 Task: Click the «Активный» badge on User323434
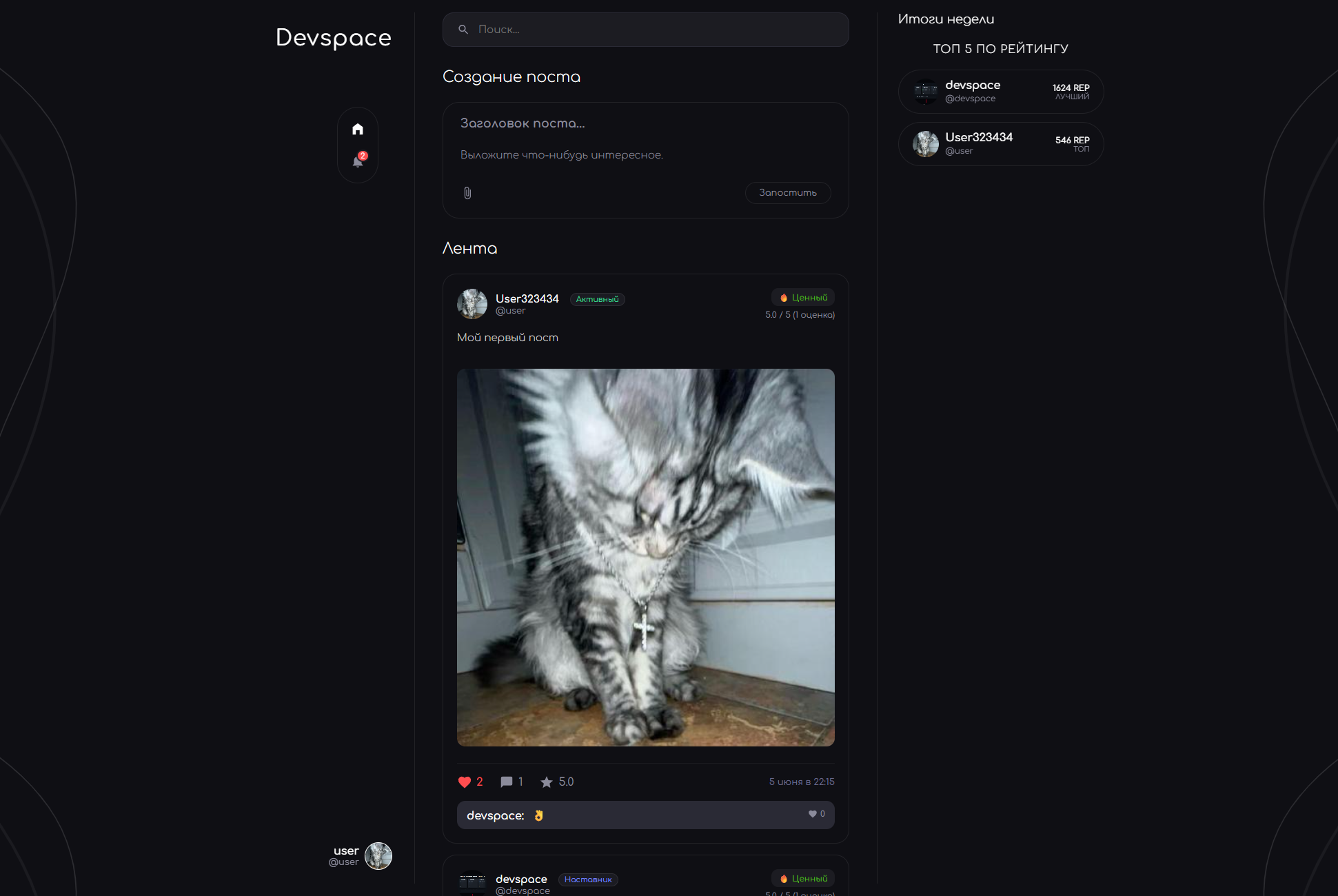tap(598, 299)
